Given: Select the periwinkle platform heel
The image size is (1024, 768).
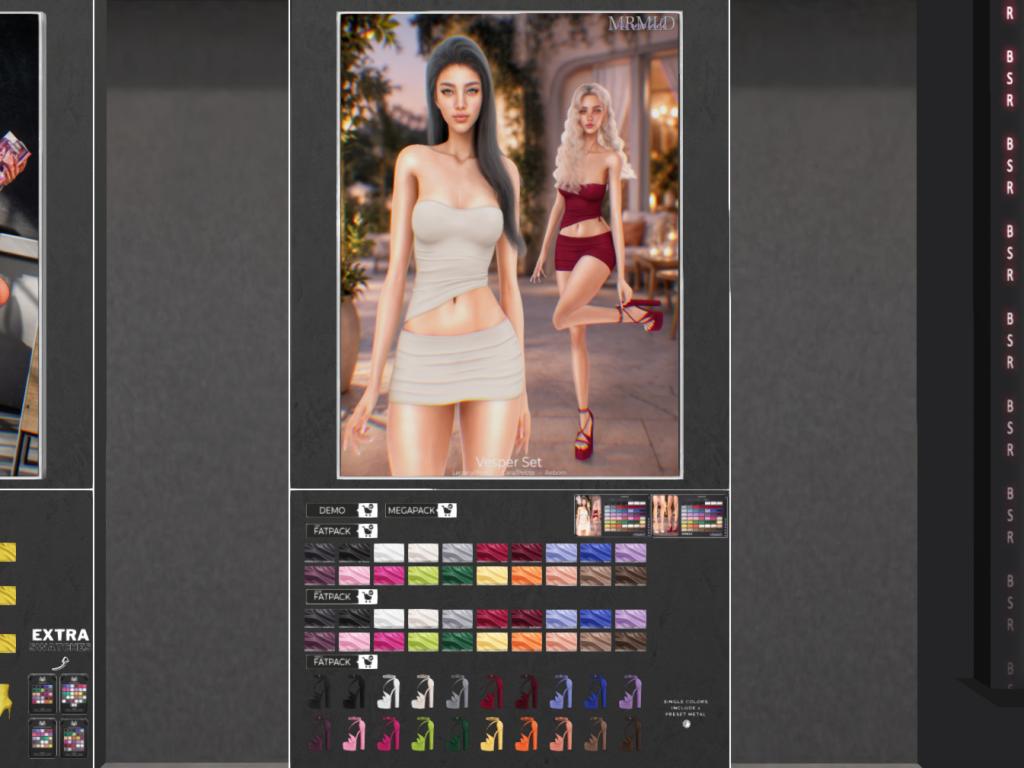Looking at the screenshot, I should pyautogui.click(x=562, y=692).
